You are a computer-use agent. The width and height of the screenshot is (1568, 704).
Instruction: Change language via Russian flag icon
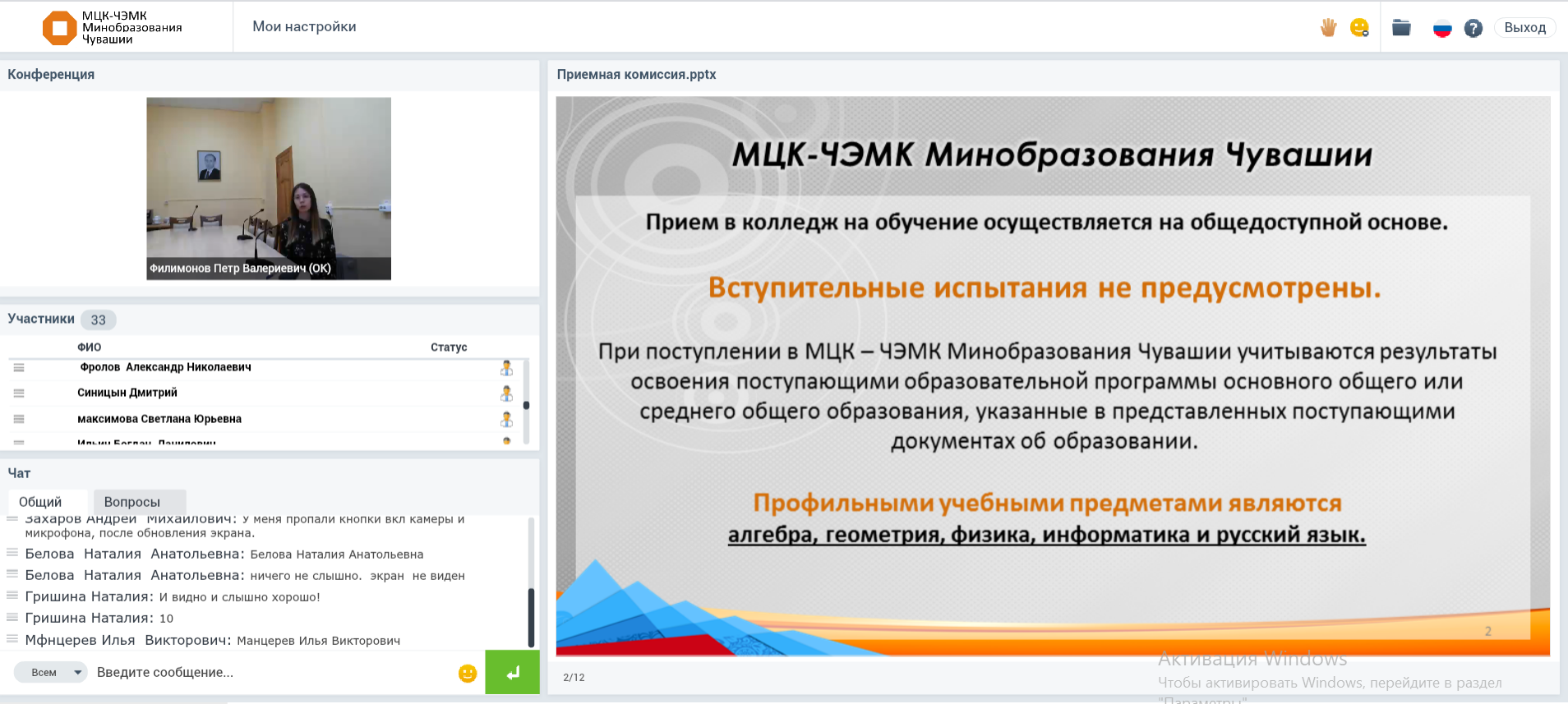(x=1442, y=29)
